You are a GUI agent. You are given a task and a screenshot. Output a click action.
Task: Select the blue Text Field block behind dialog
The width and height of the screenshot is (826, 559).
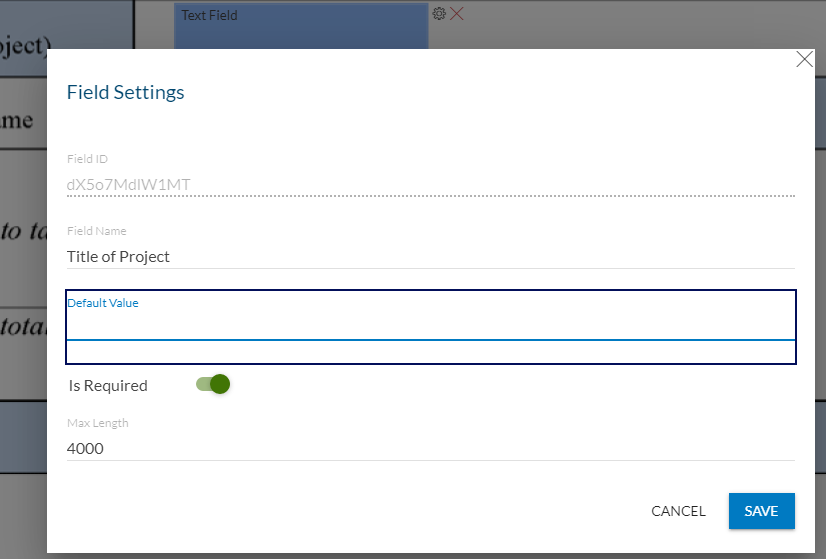click(x=301, y=25)
